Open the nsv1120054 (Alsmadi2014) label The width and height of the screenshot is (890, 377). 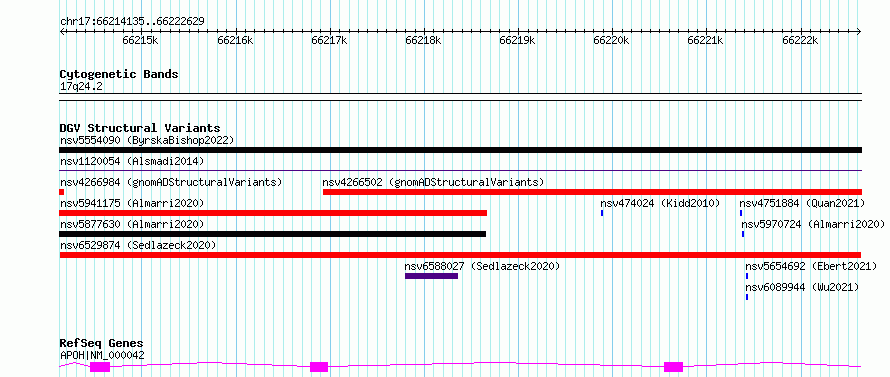coord(132,161)
